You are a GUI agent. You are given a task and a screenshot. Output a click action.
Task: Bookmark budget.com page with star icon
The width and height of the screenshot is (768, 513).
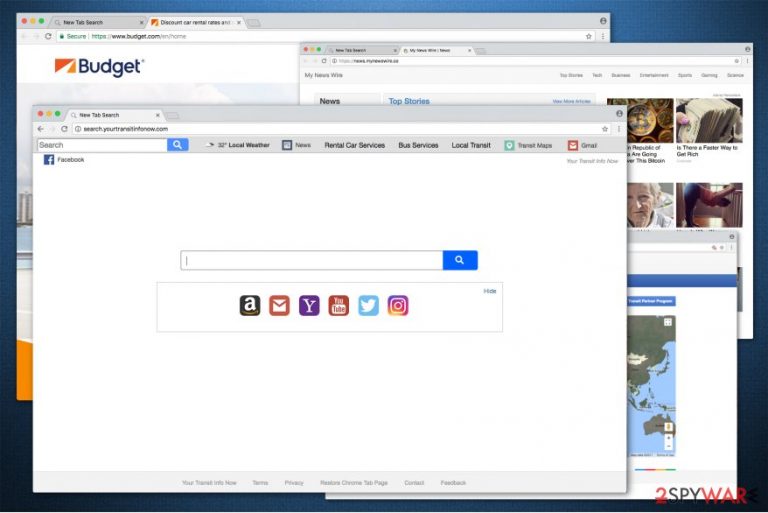tap(589, 36)
